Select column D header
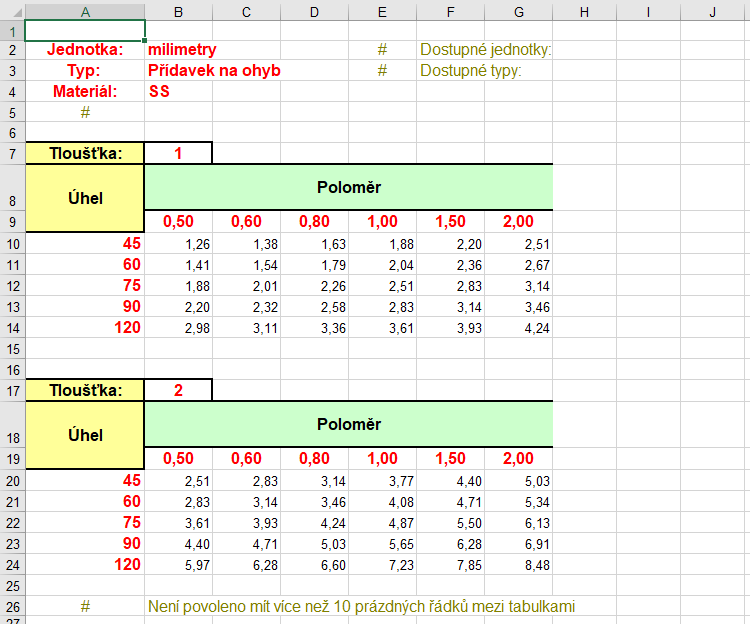The width and height of the screenshot is (750, 624). [314, 11]
